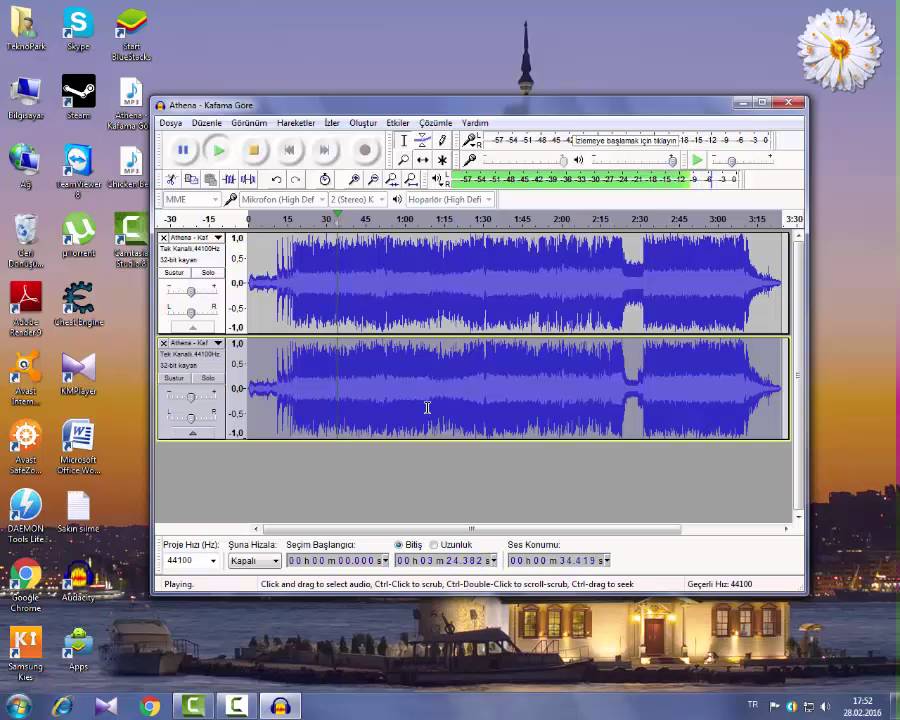The image size is (900, 720).
Task: Select the Zoom (magnifier) tool
Action: click(404, 160)
